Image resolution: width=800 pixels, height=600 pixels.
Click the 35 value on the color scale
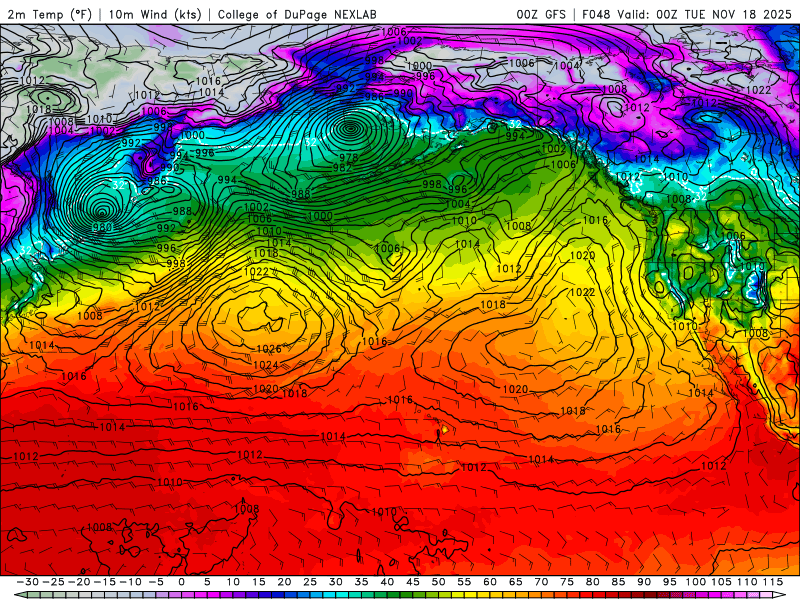click(361, 582)
